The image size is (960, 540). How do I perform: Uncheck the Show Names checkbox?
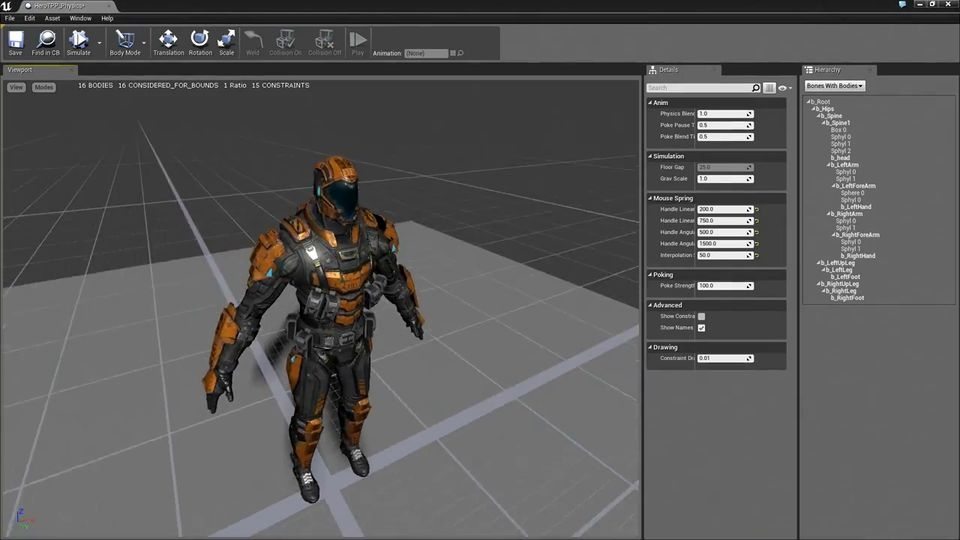(x=701, y=328)
